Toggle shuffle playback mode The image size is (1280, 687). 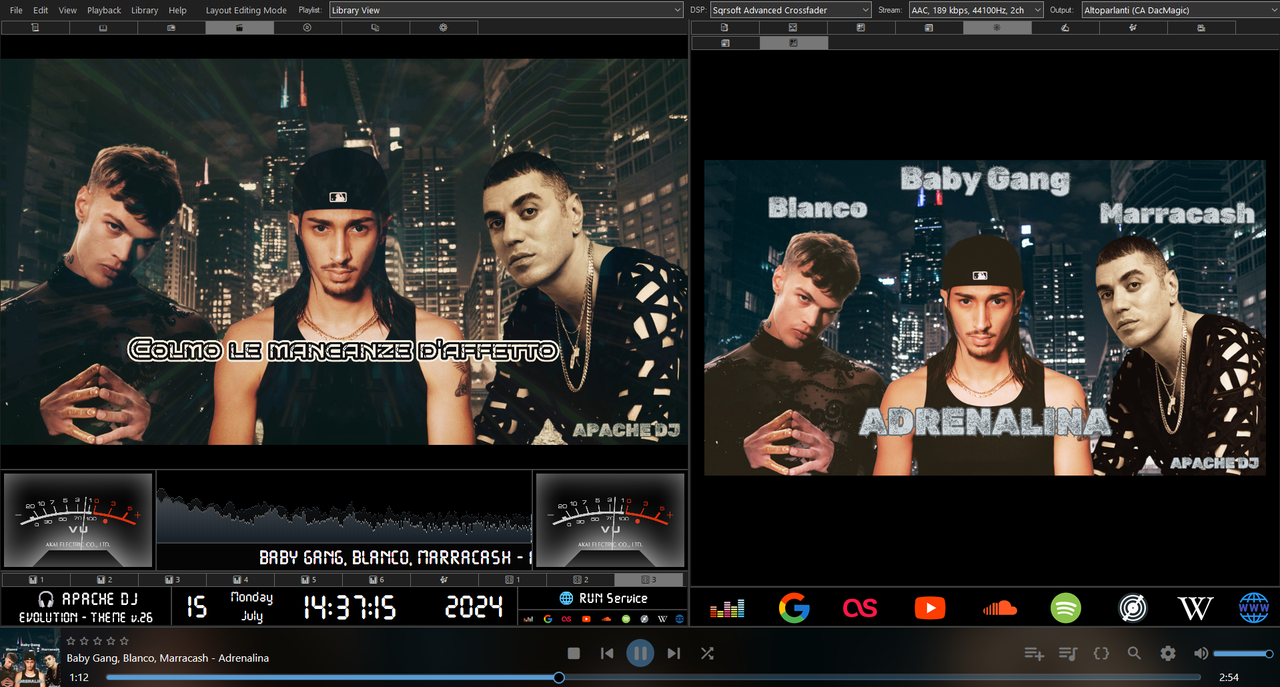707,653
